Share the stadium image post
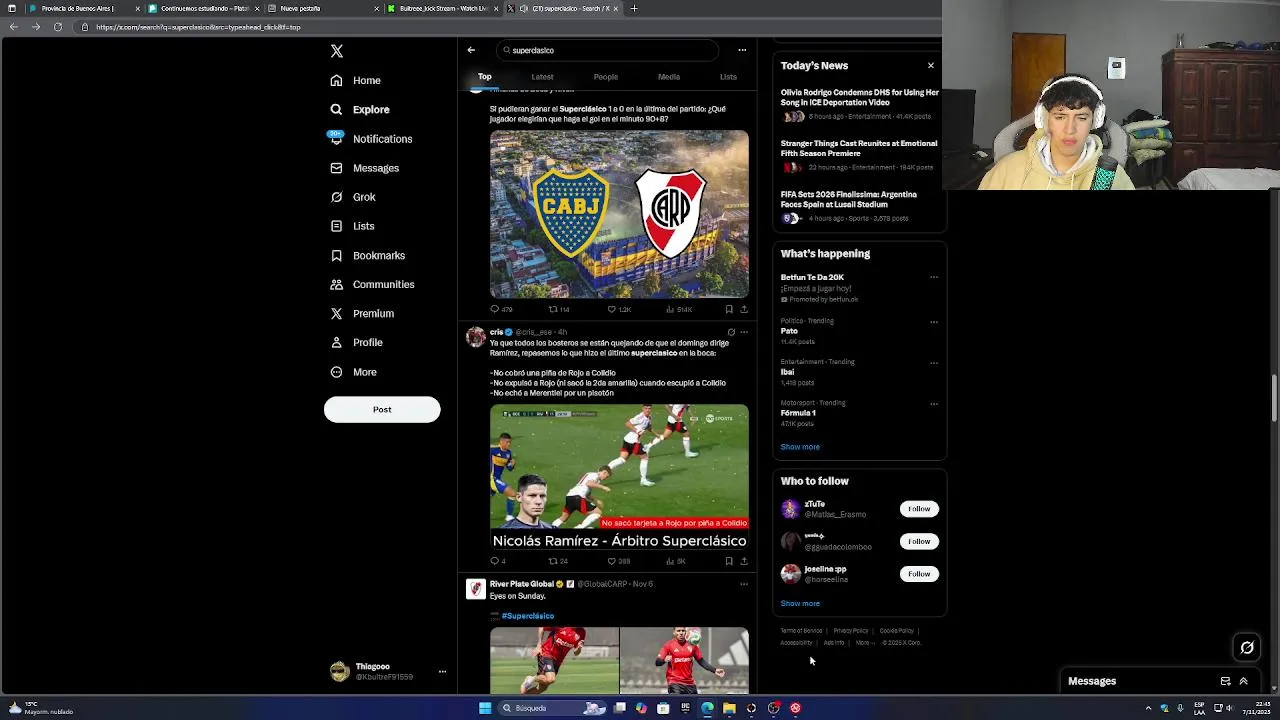The height and width of the screenshot is (720, 1280). click(743, 309)
